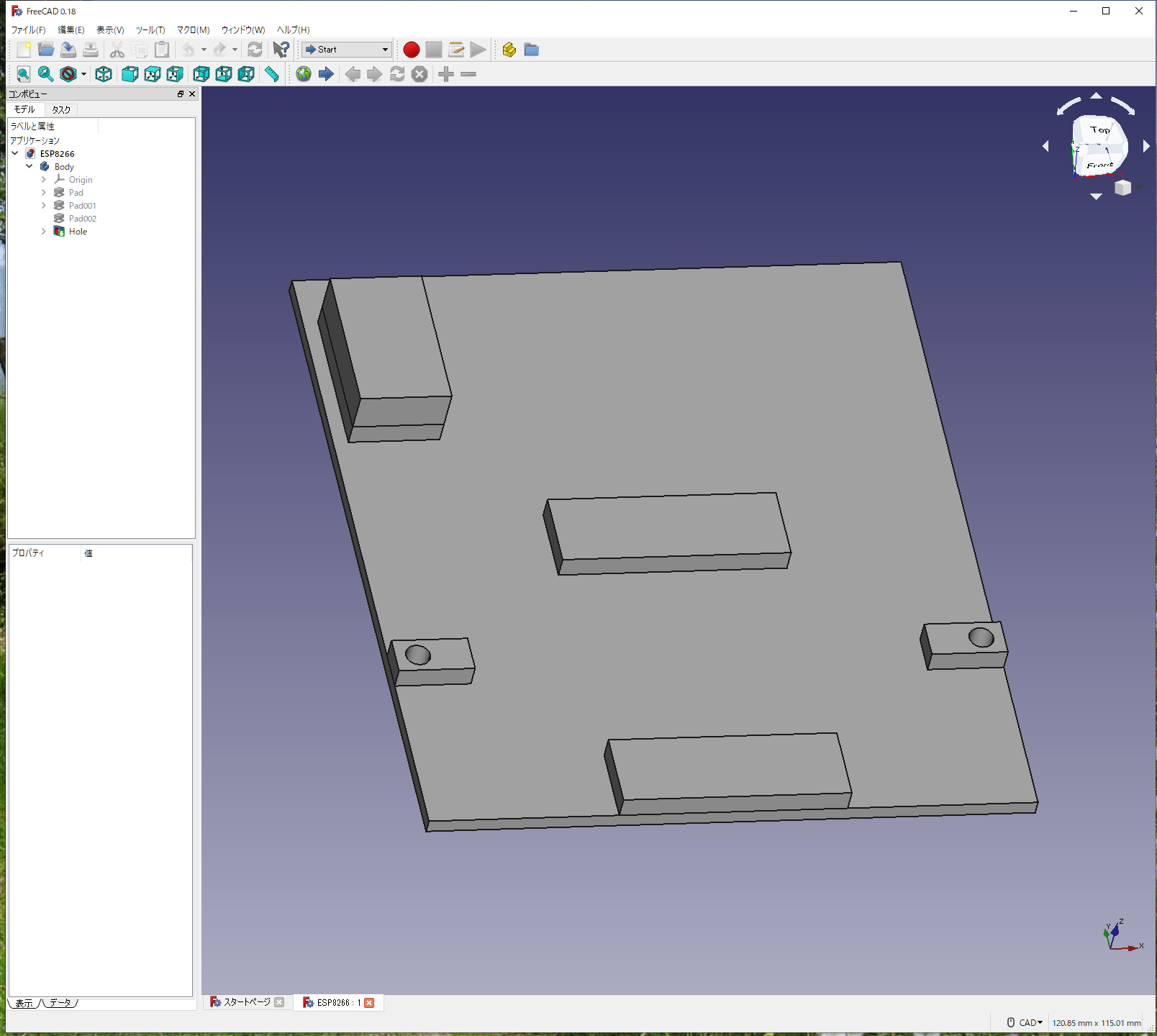Screen dimensions: 1157x1036
Task: Close the ESP8266 : 1 document tab
Action: click(369, 1002)
